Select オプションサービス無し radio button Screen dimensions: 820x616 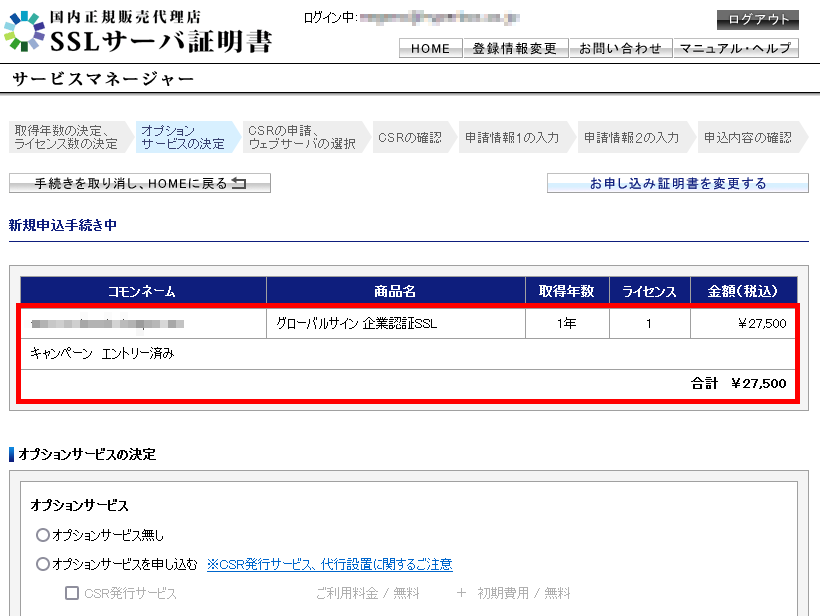click(43, 535)
